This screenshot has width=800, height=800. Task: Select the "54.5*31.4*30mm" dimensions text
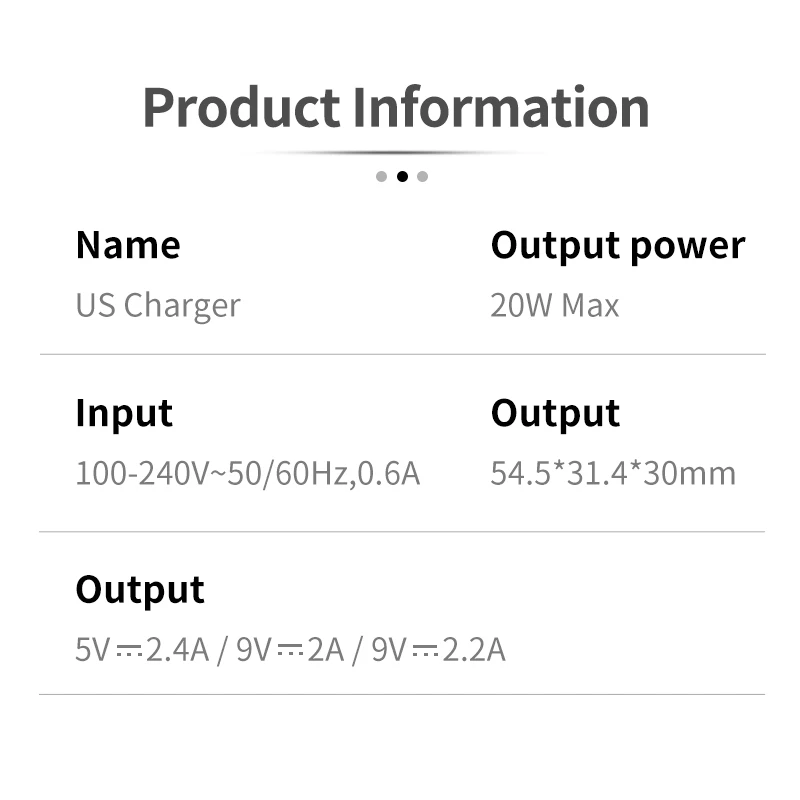point(613,473)
